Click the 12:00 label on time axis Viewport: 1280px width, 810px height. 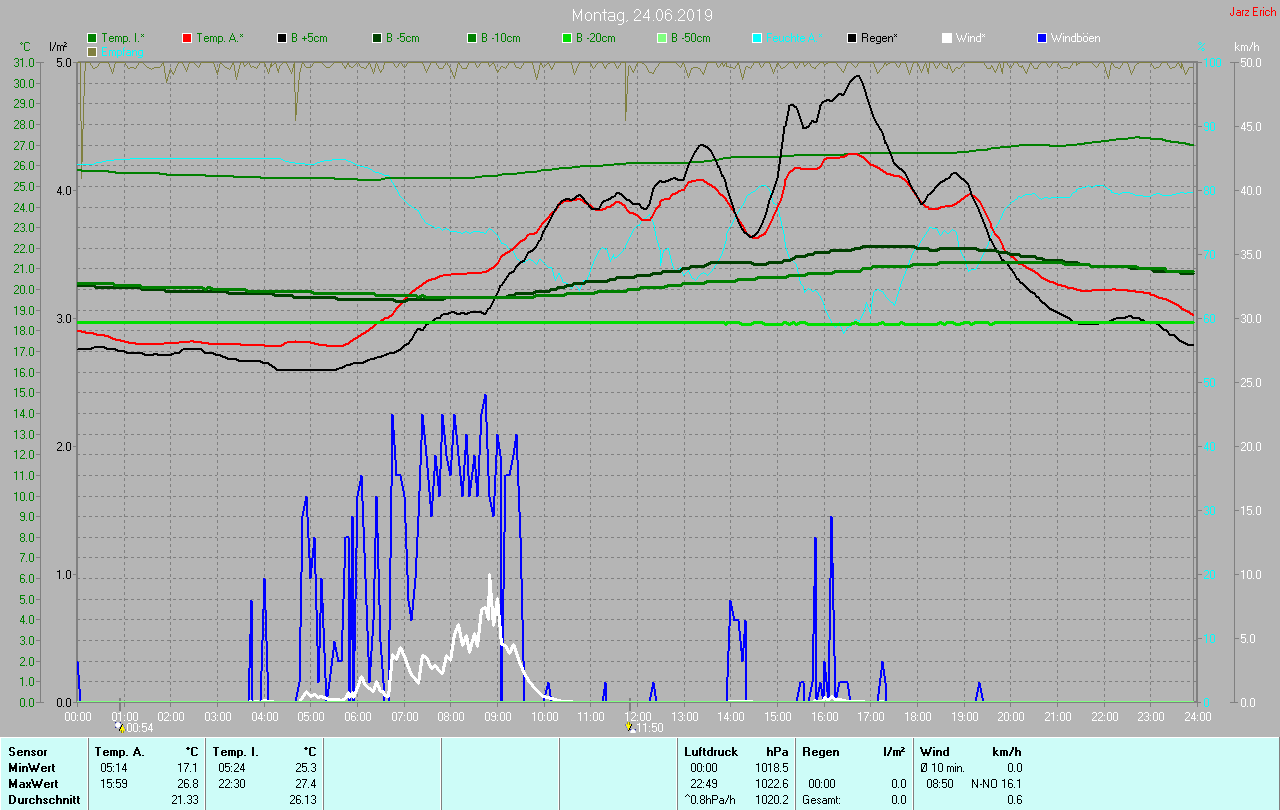637,716
